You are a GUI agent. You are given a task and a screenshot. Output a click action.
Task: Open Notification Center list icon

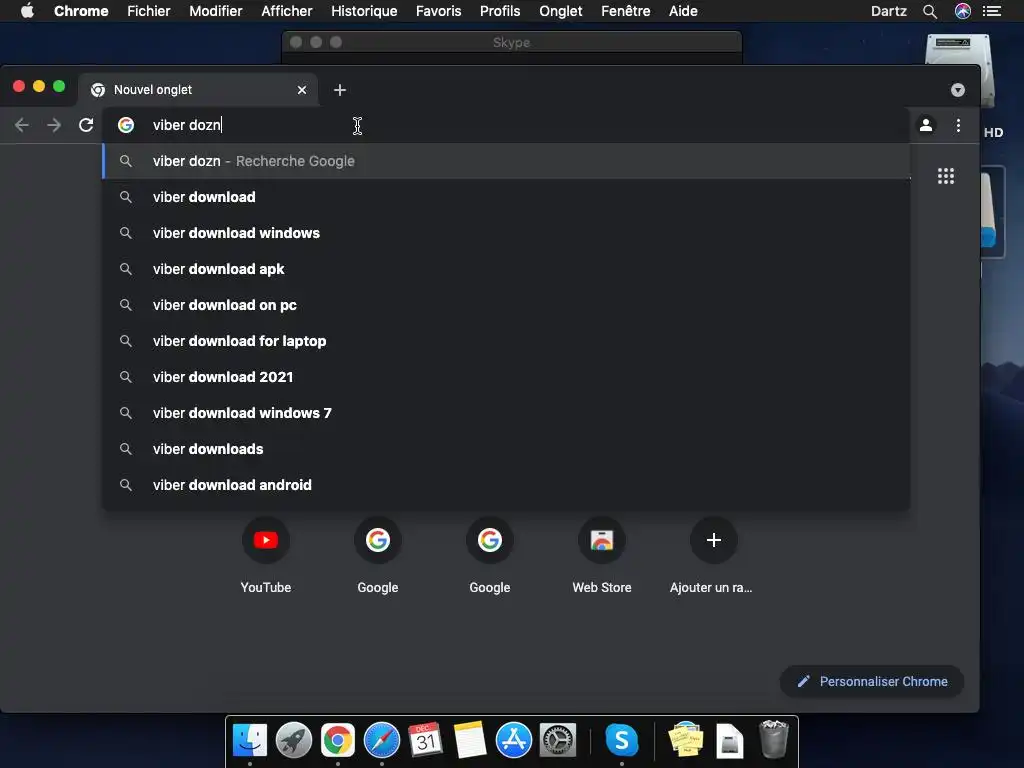click(992, 11)
